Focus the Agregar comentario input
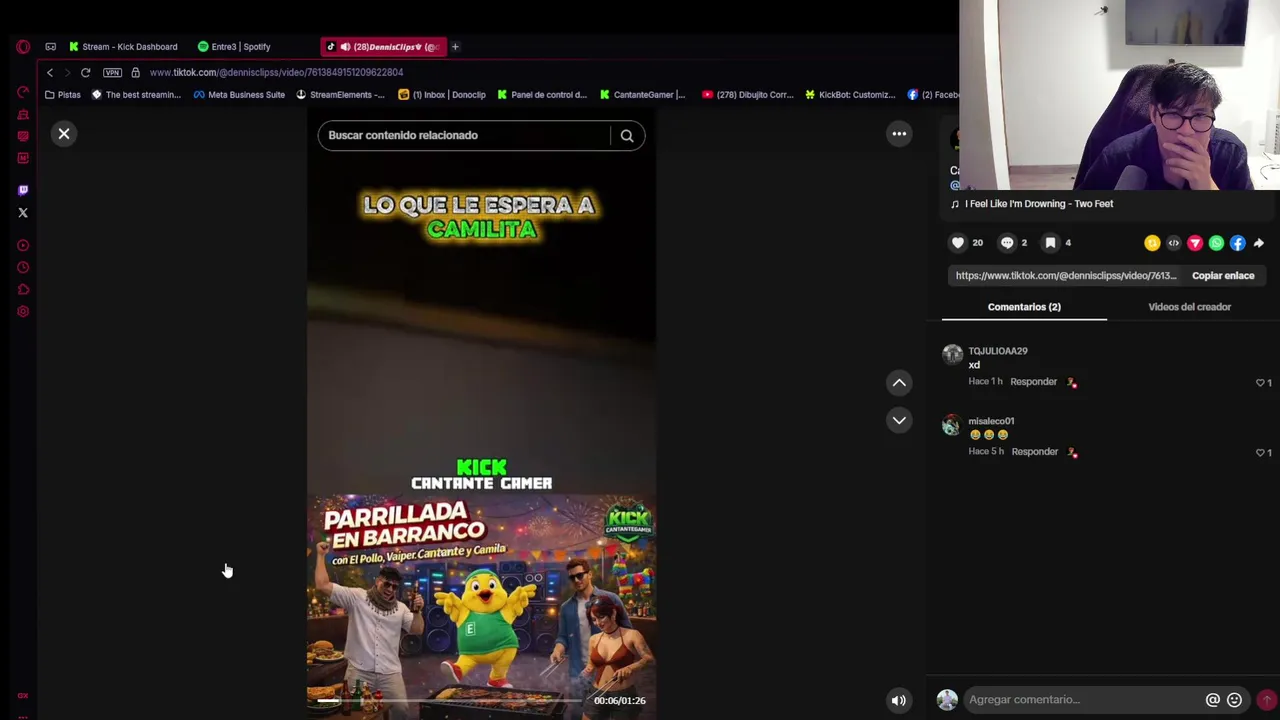The image size is (1280, 720). pyautogui.click(x=1082, y=700)
